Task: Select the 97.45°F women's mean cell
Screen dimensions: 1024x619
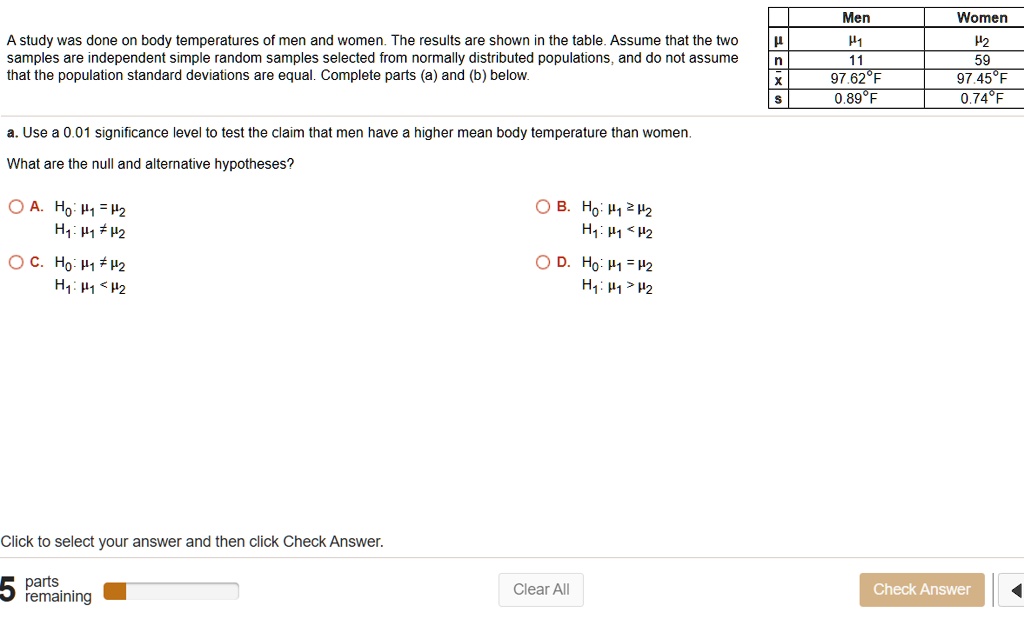Action: click(x=982, y=79)
